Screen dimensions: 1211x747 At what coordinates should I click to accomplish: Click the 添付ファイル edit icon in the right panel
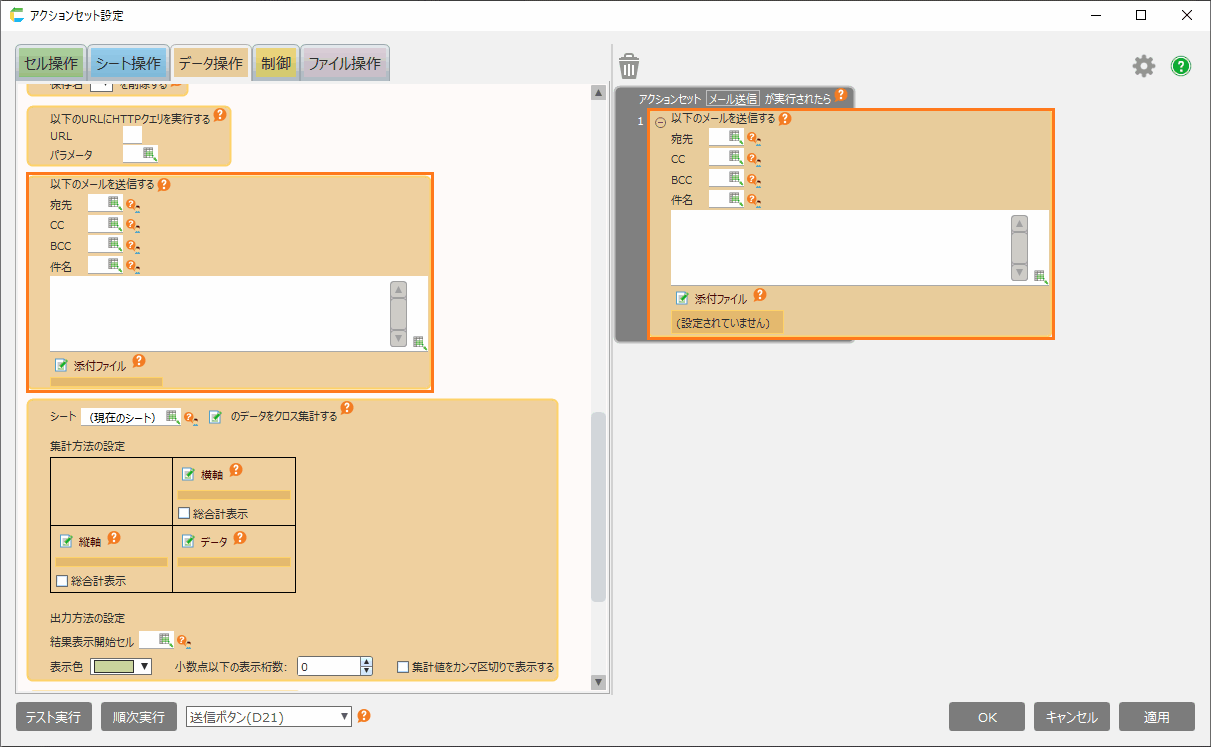[x=681, y=298]
